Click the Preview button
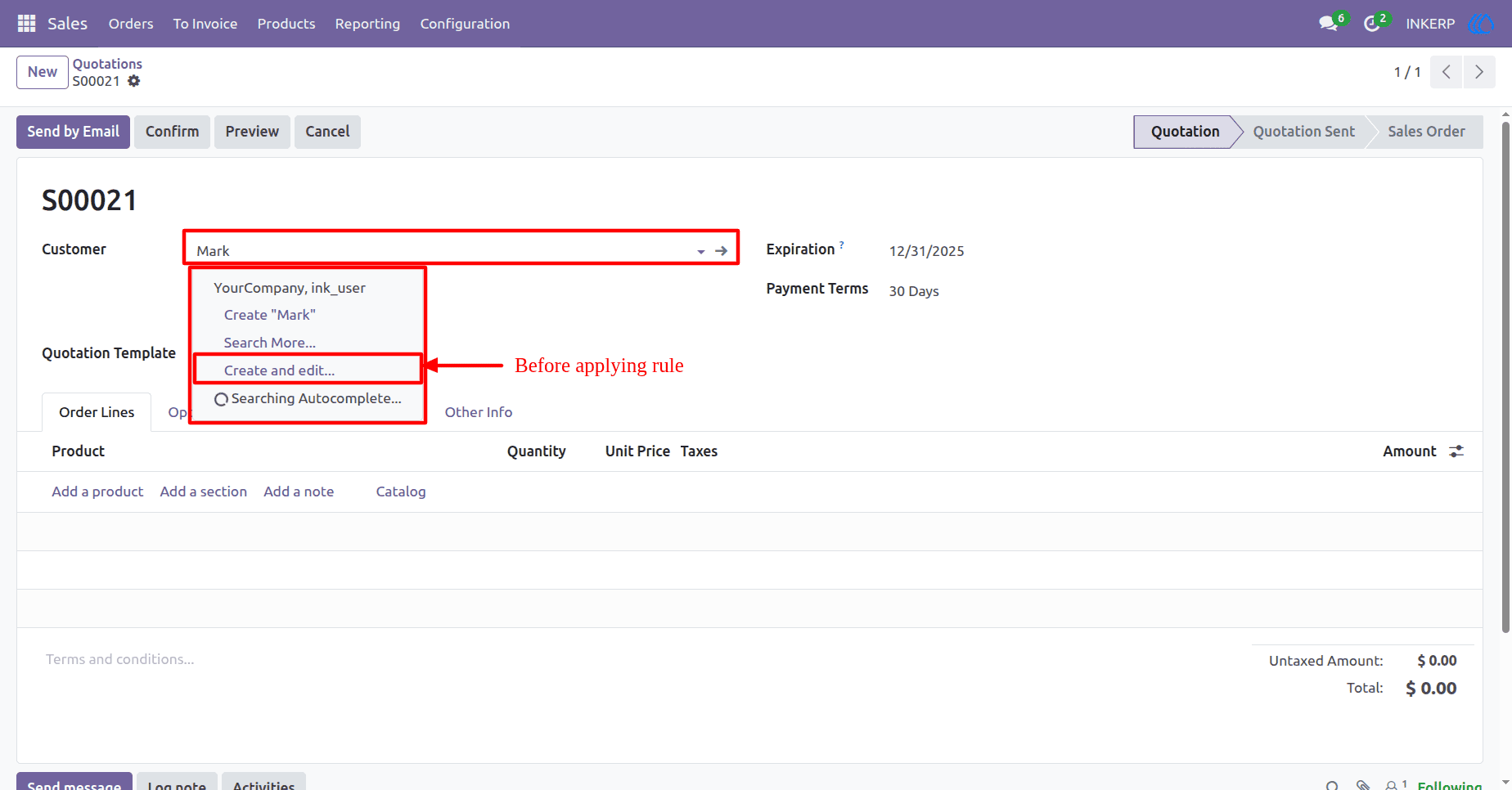The image size is (1512, 790). (x=252, y=132)
